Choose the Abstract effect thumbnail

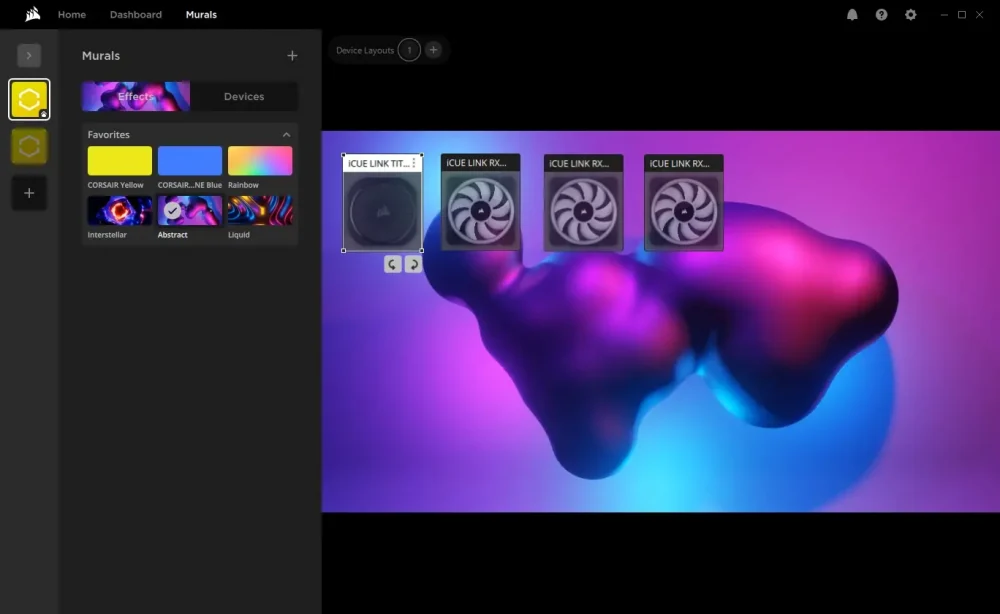[190, 210]
